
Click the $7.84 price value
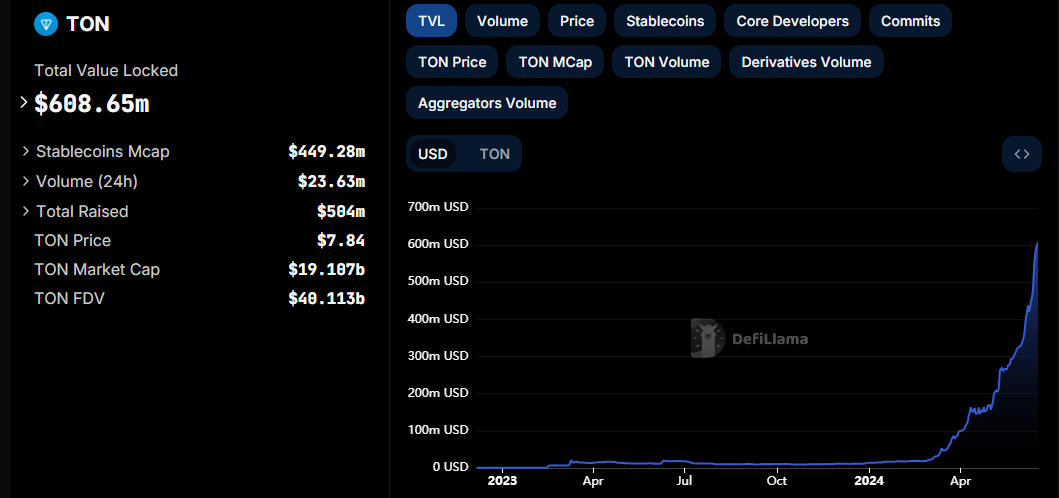pos(341,241)
